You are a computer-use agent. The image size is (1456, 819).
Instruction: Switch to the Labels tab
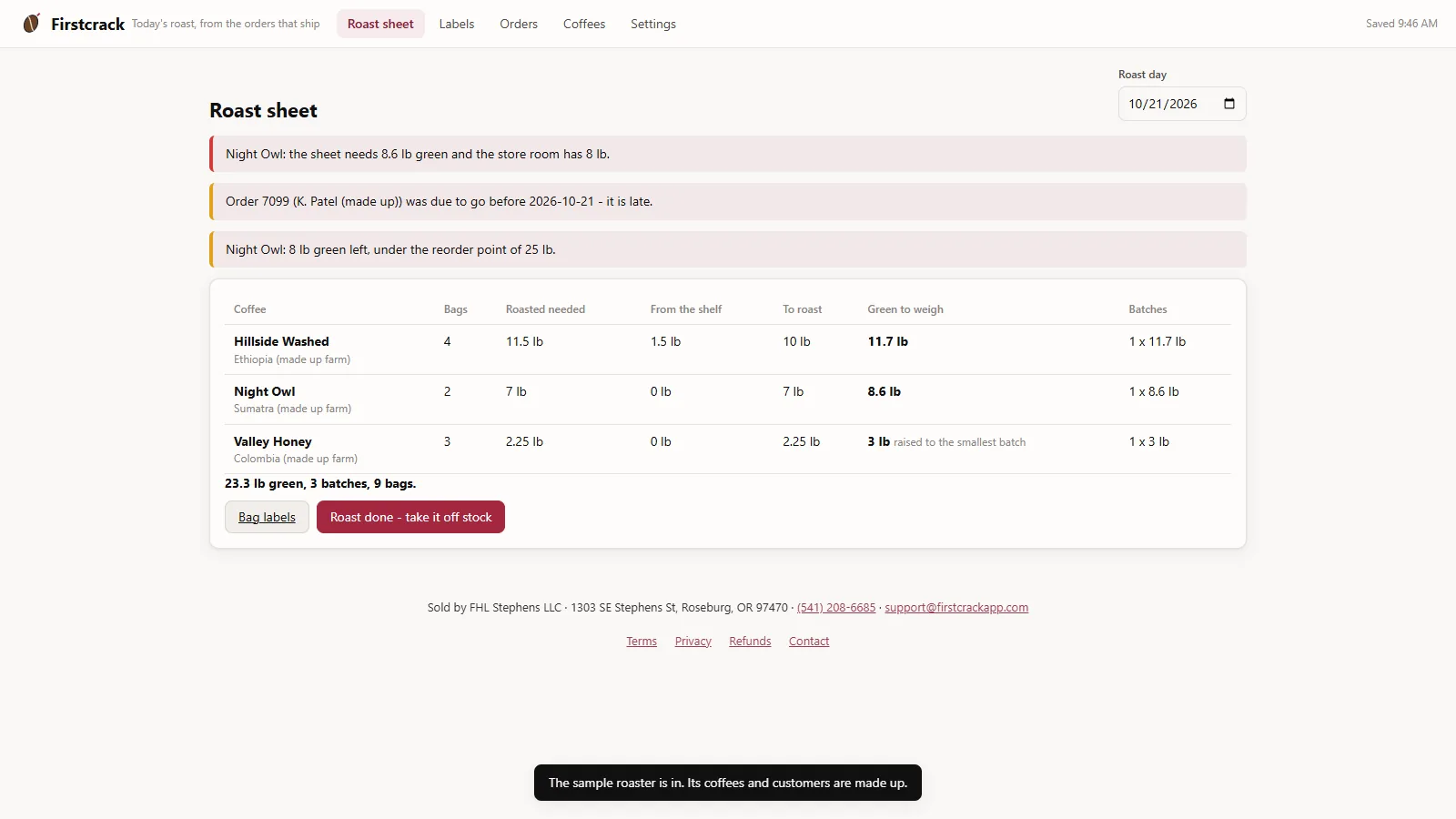(457, 24)
